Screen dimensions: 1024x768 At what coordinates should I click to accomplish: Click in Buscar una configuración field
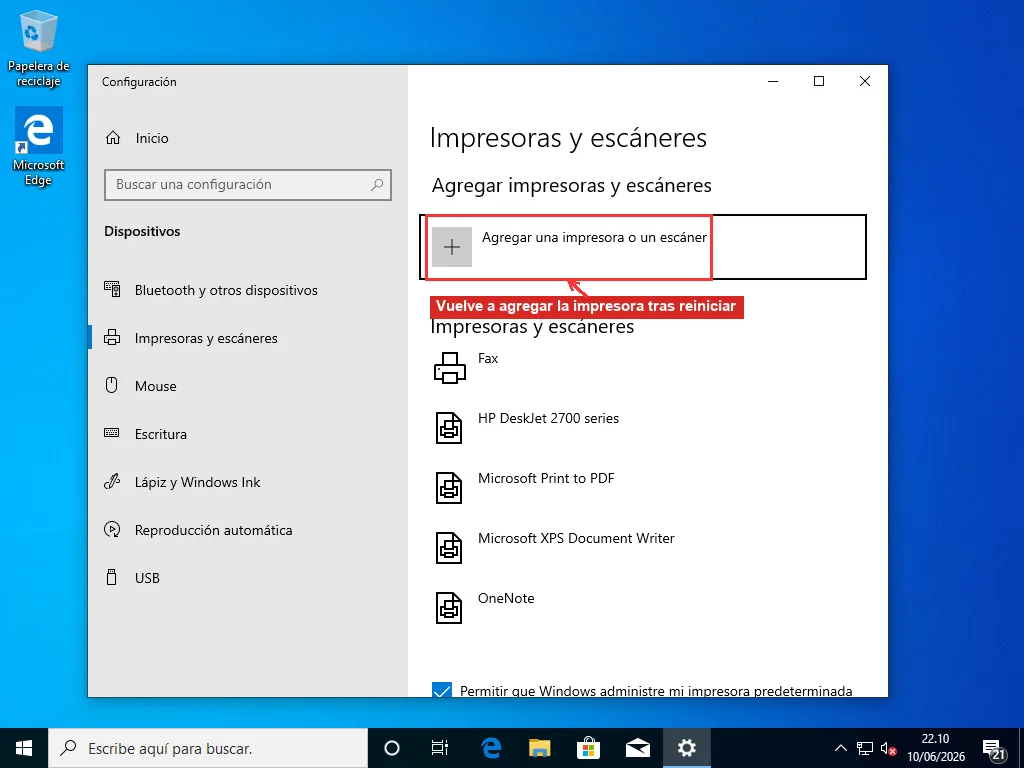tap(248, 185)
